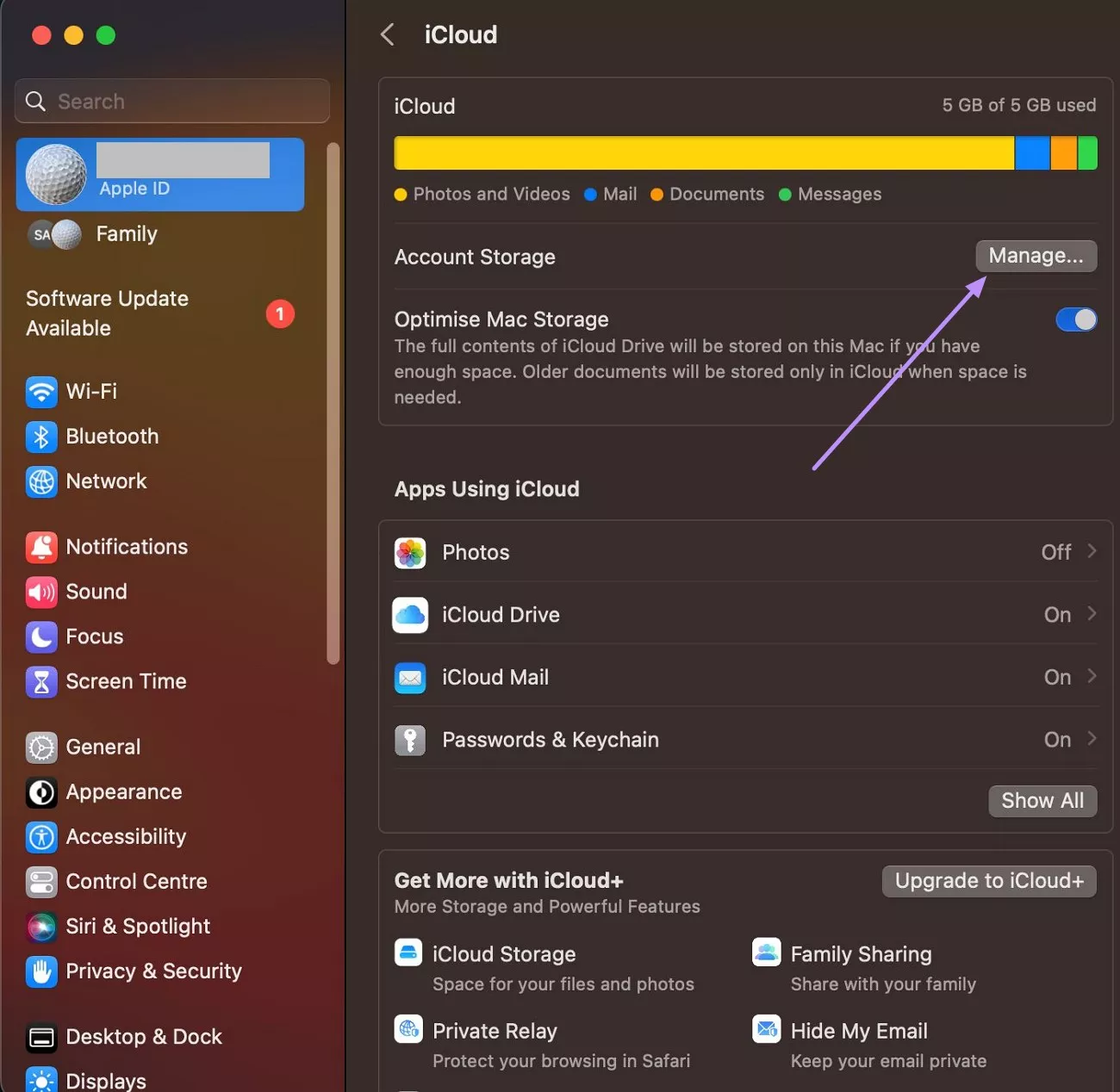Expand the Photos row chevron
1120x1092 pixels.
[1092, 551]
